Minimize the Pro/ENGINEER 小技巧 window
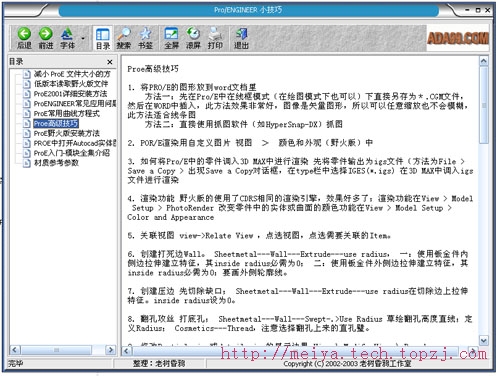This screenshot has width=500, height=376. [468, 10]
